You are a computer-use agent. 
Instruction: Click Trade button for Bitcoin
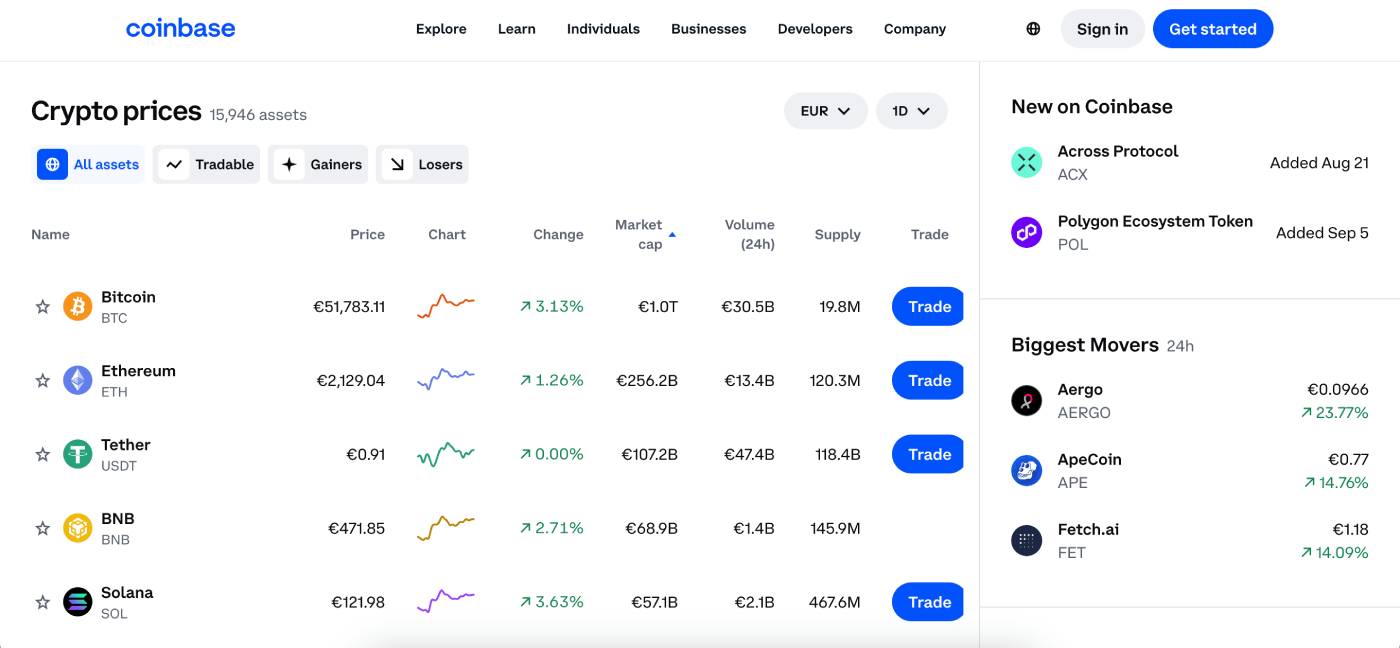[x=928, y=306]
